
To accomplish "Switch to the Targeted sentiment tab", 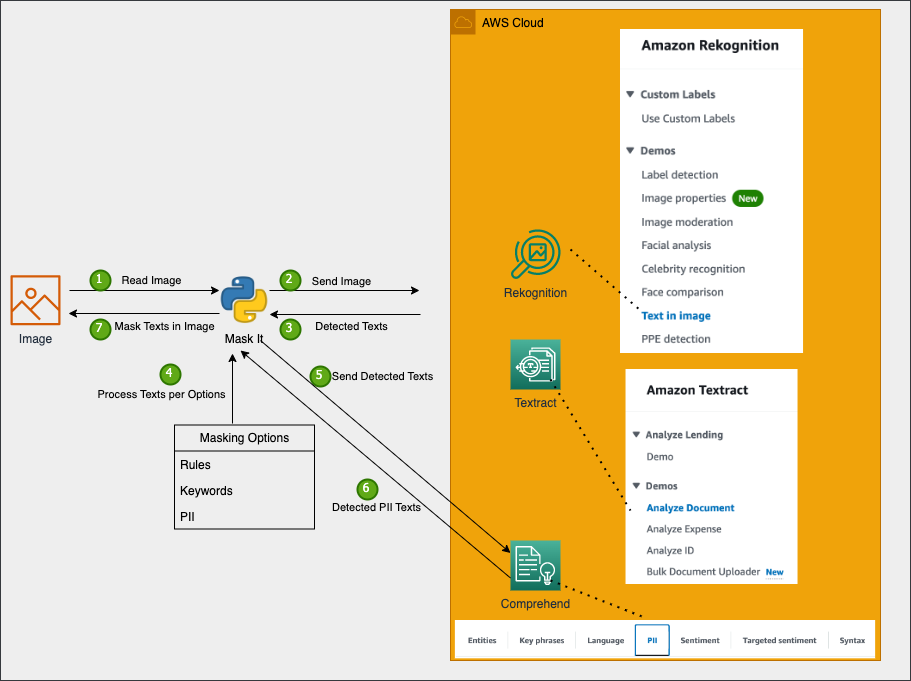I will point(779,640).
